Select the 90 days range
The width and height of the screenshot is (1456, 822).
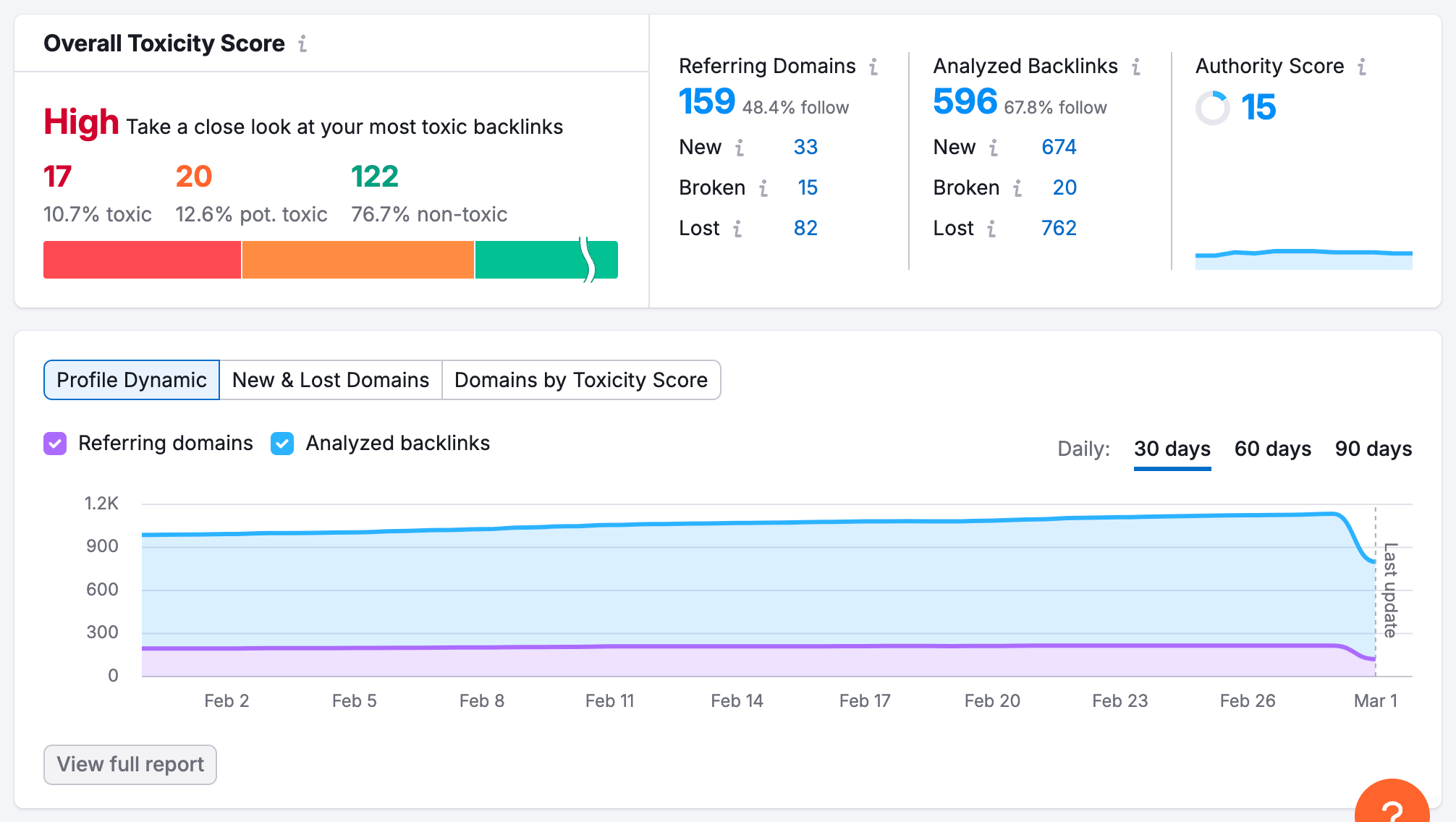(x=1374, y=449)
